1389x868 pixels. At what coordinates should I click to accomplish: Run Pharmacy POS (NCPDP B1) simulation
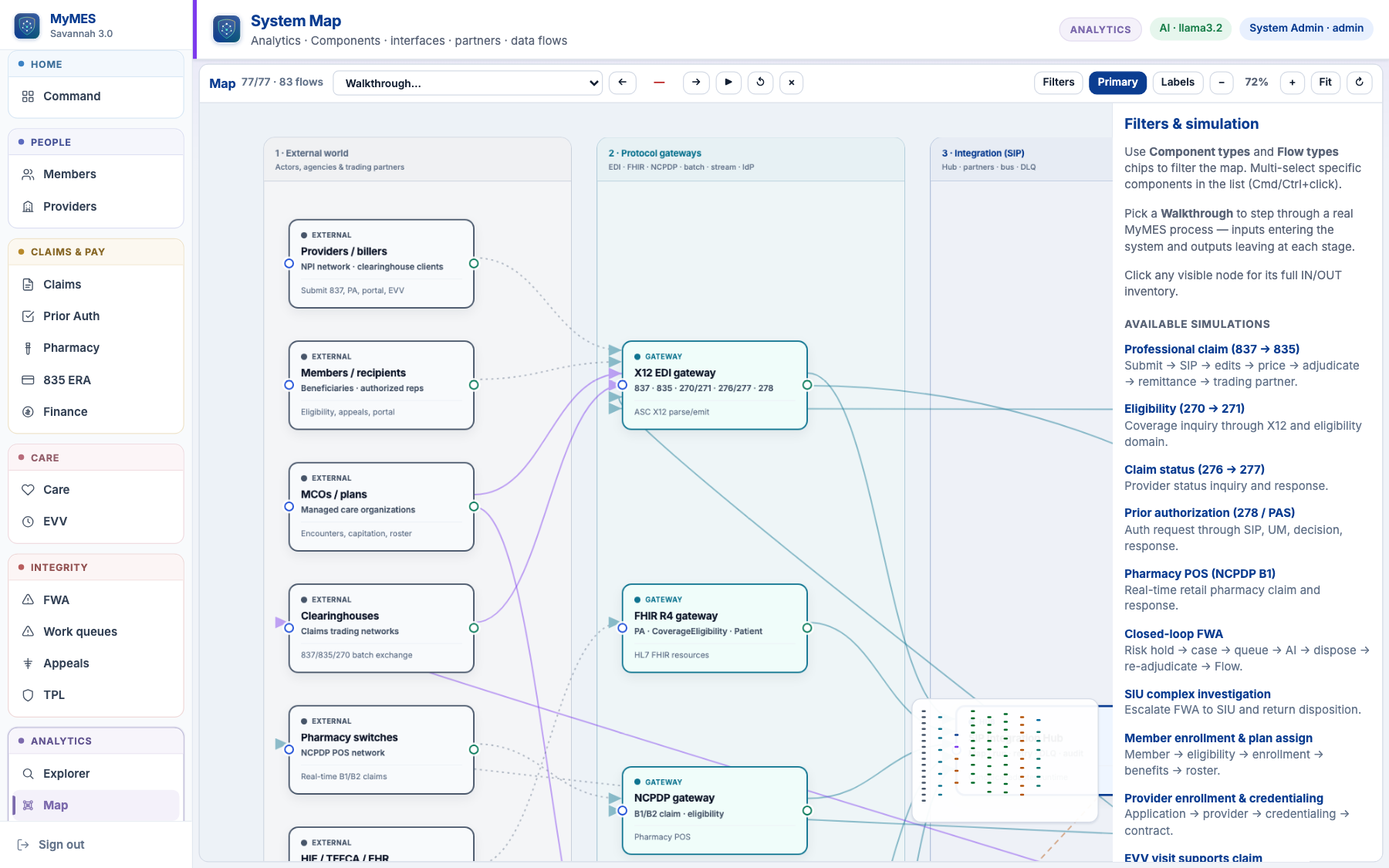coord(1200,574)
